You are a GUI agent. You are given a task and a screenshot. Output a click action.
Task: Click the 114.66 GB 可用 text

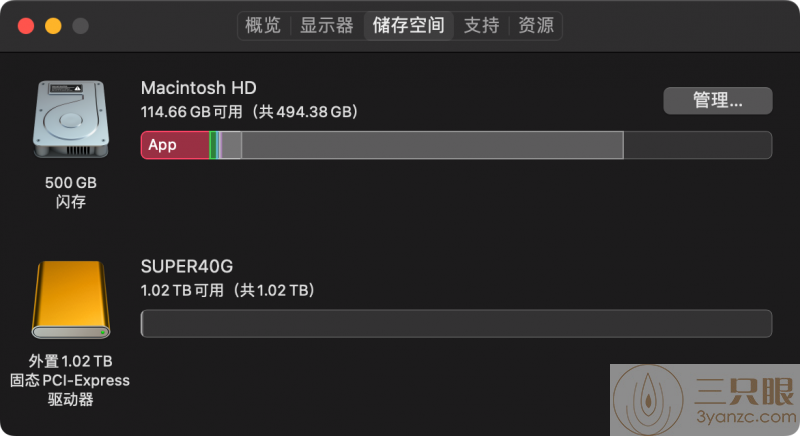(191, 112)
